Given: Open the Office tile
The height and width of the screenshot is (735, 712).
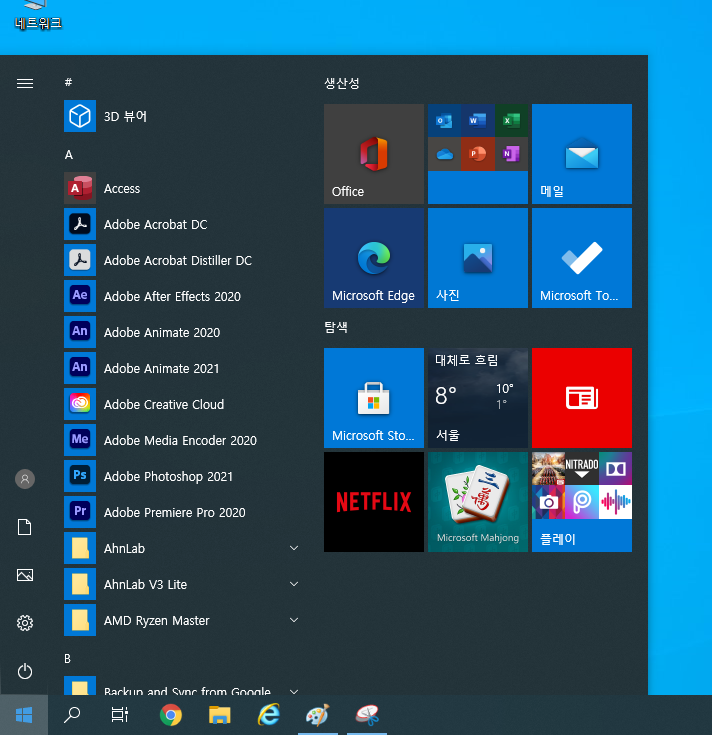Looking at the screenshot, I should pyautogui.click(x=374, y=154).
